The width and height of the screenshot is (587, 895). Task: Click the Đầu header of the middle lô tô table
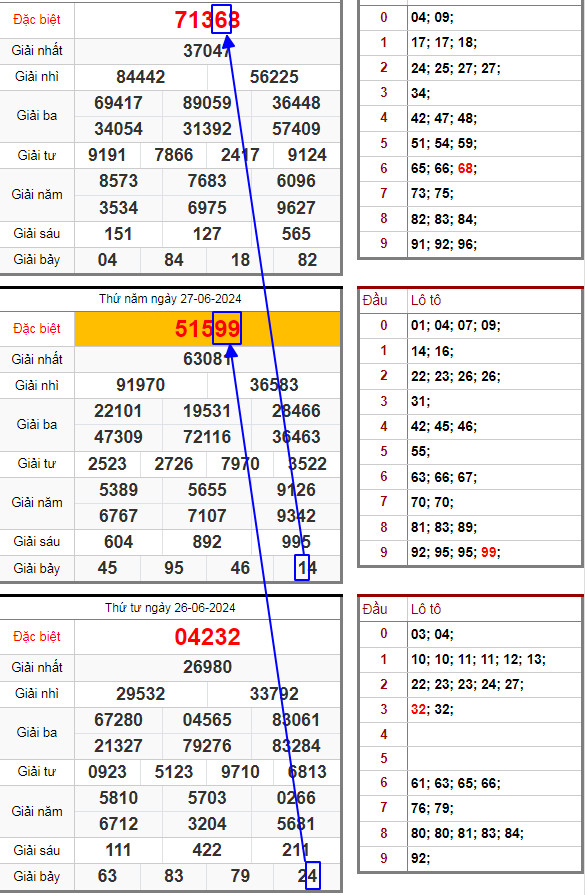tap(375, 300)
